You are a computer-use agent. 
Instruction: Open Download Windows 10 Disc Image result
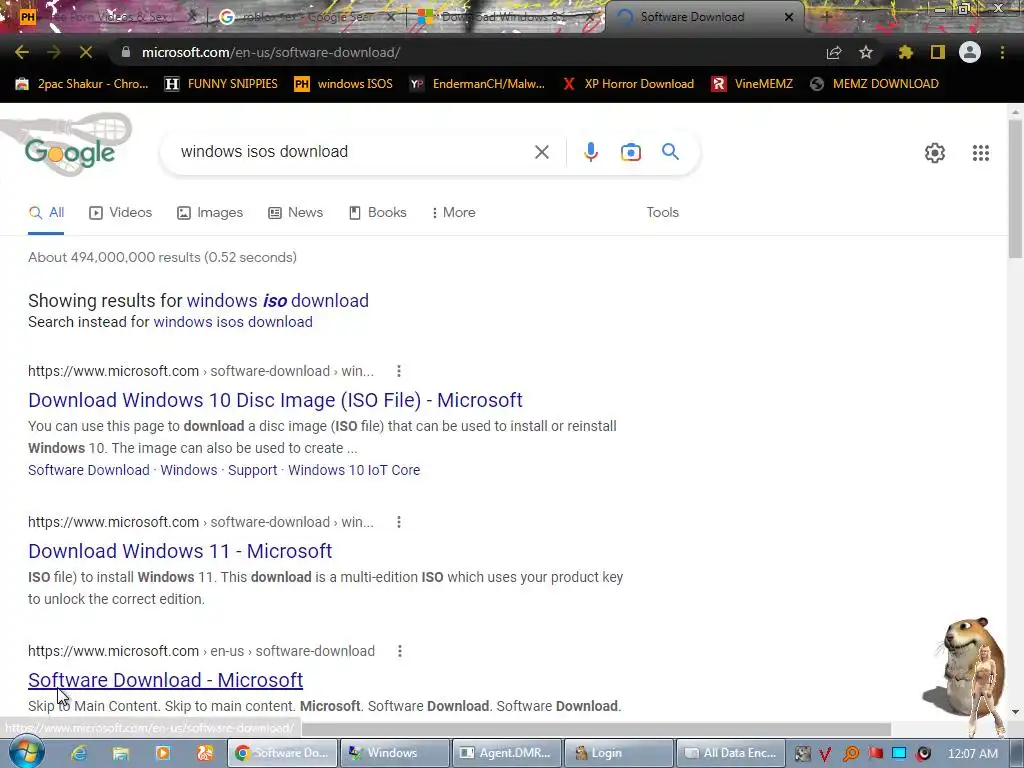(275, 400)
